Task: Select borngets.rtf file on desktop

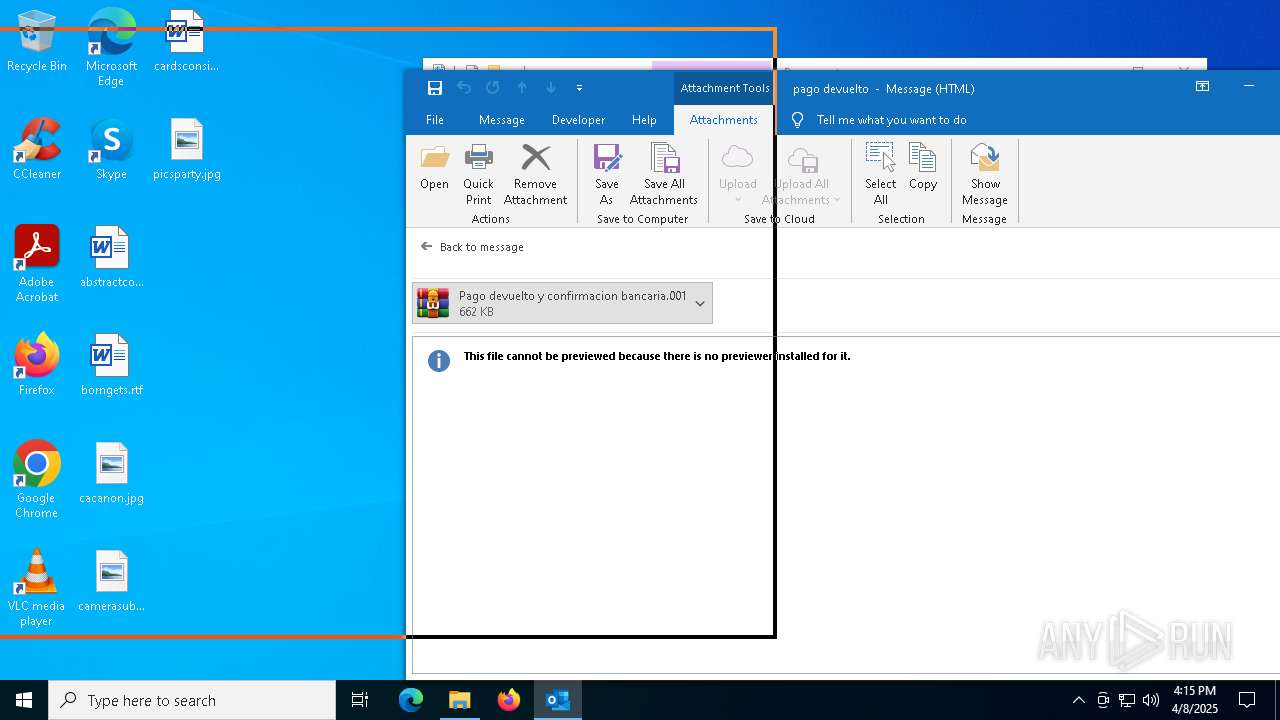Action: pyautogui.click(x=111, y=366)
